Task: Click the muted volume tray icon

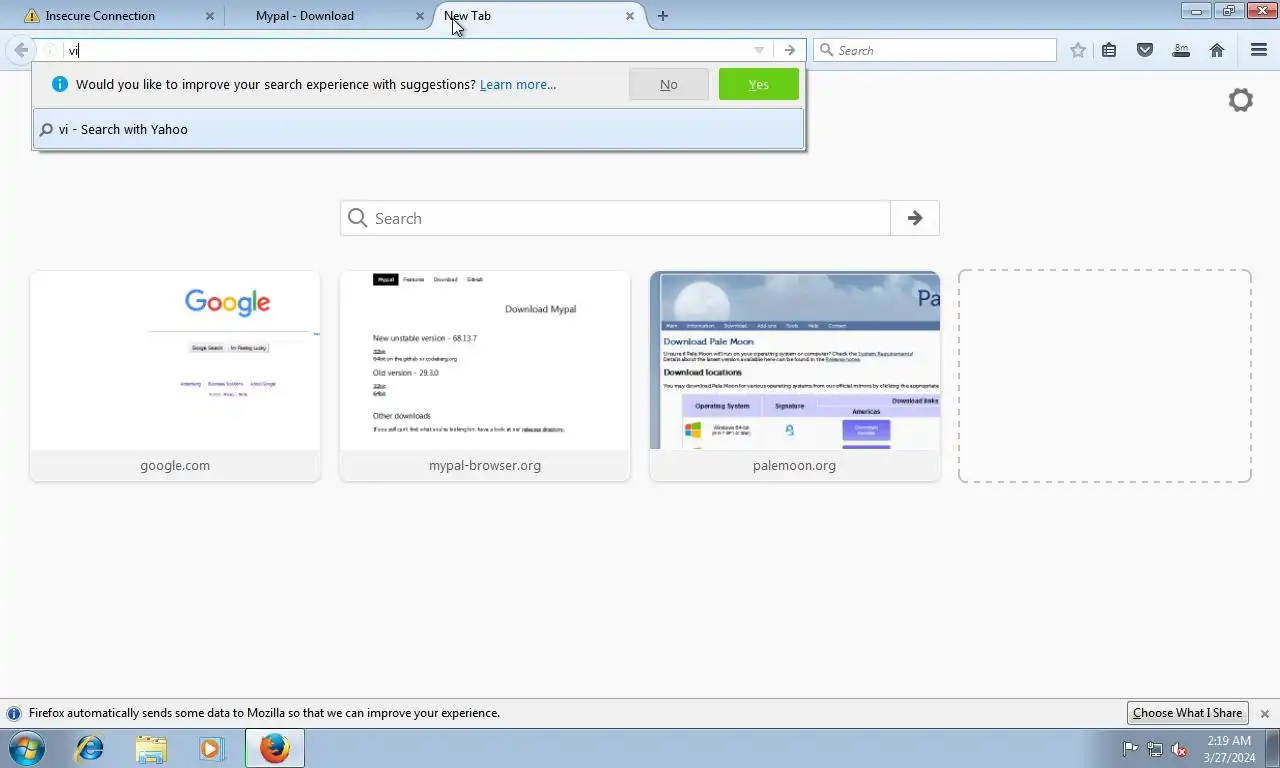Action: point(1179,749)
